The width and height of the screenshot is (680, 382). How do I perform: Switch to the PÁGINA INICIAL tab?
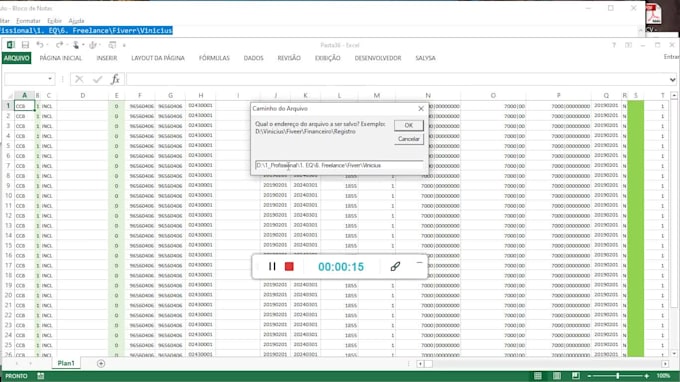pyautogui.click(x=61, y=58)
